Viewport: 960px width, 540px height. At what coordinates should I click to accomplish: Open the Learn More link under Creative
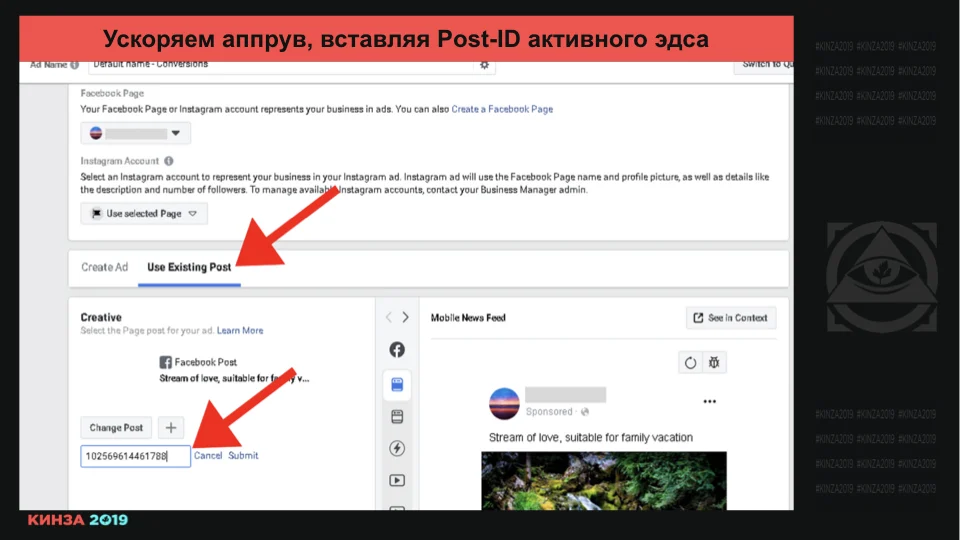[240, 331]
